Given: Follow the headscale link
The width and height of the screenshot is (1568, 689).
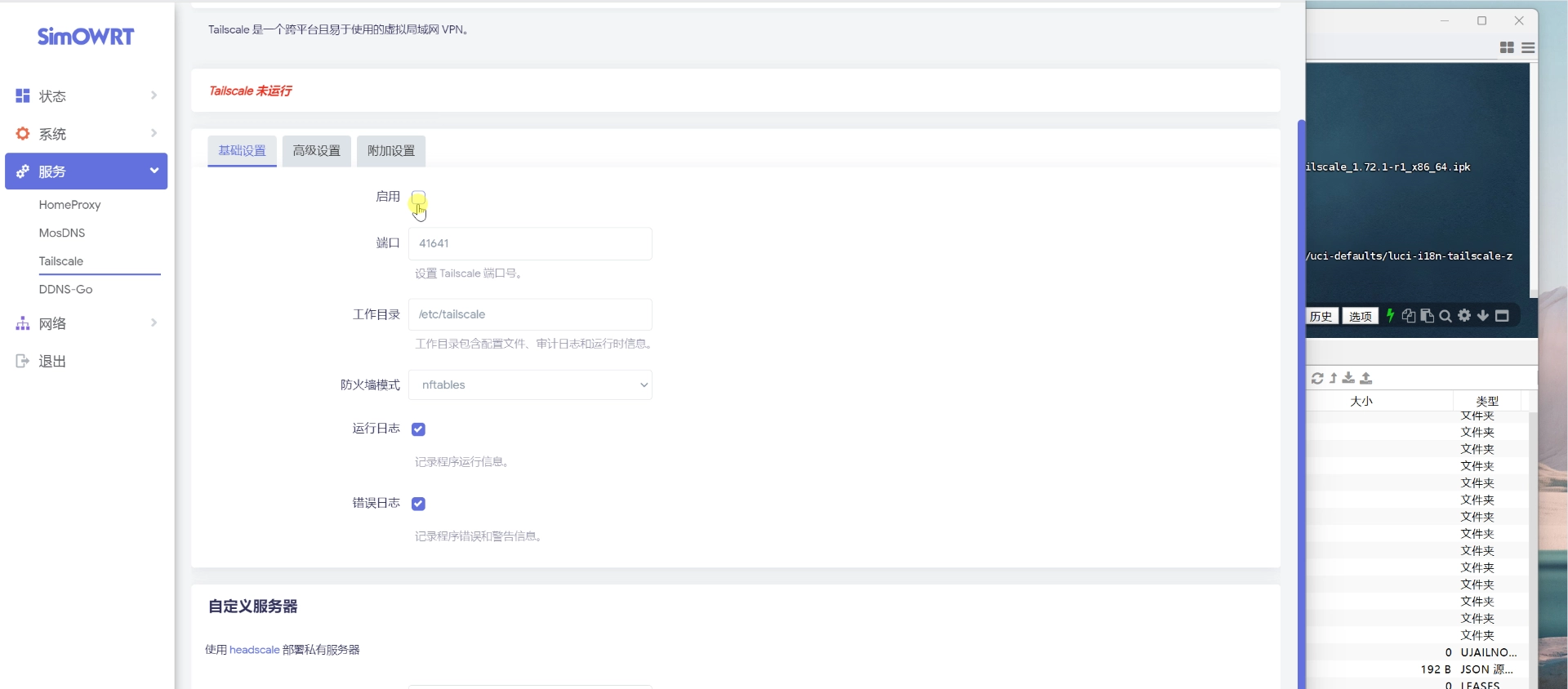Looking at the screenshot, I should pos(255,650).
